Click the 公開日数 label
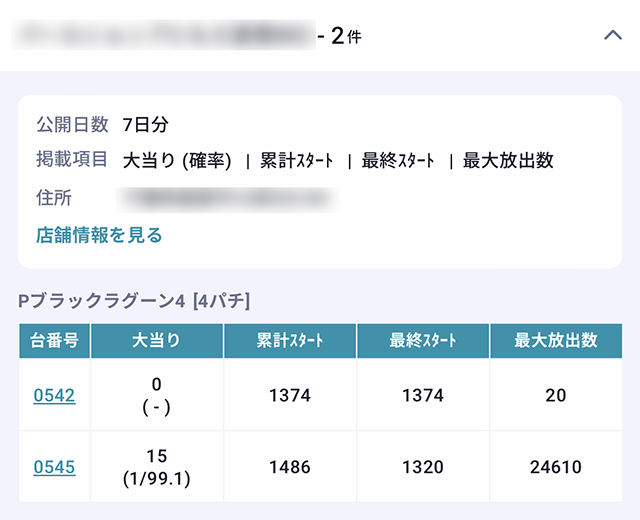This screenshot has width=640, height=520. pos(72,125)
